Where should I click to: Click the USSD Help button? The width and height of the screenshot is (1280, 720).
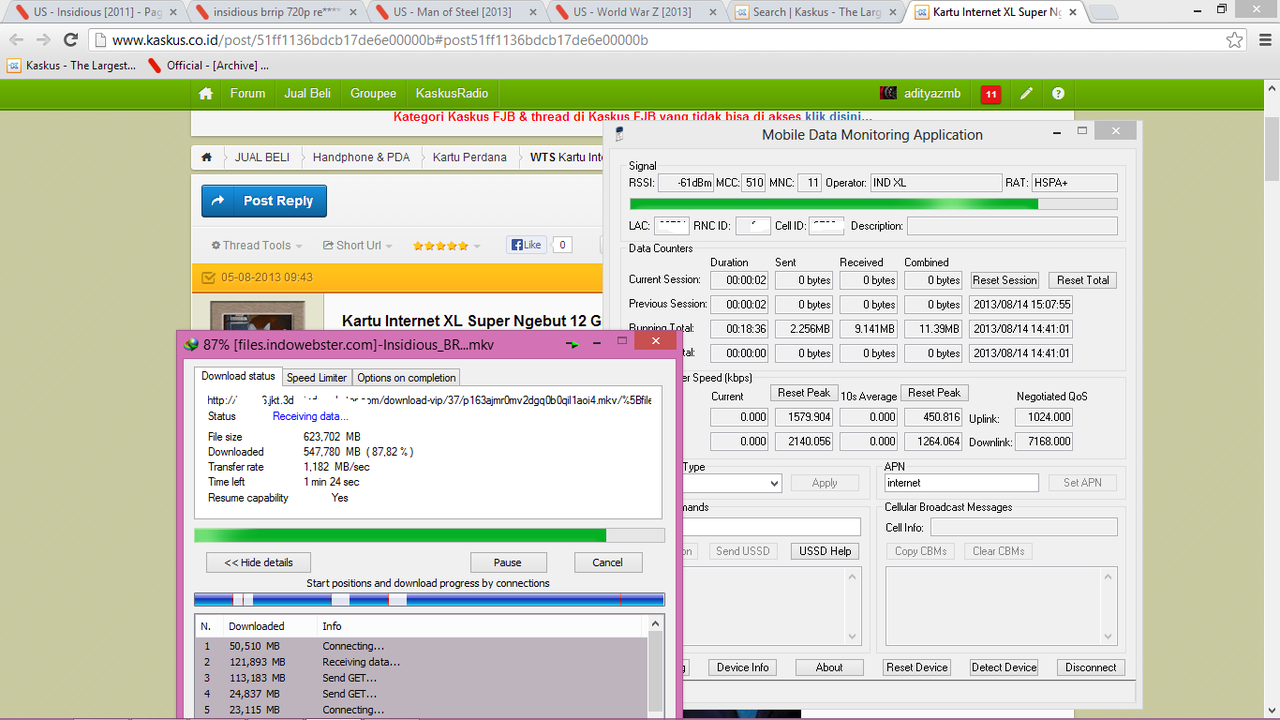click(826, 551)
